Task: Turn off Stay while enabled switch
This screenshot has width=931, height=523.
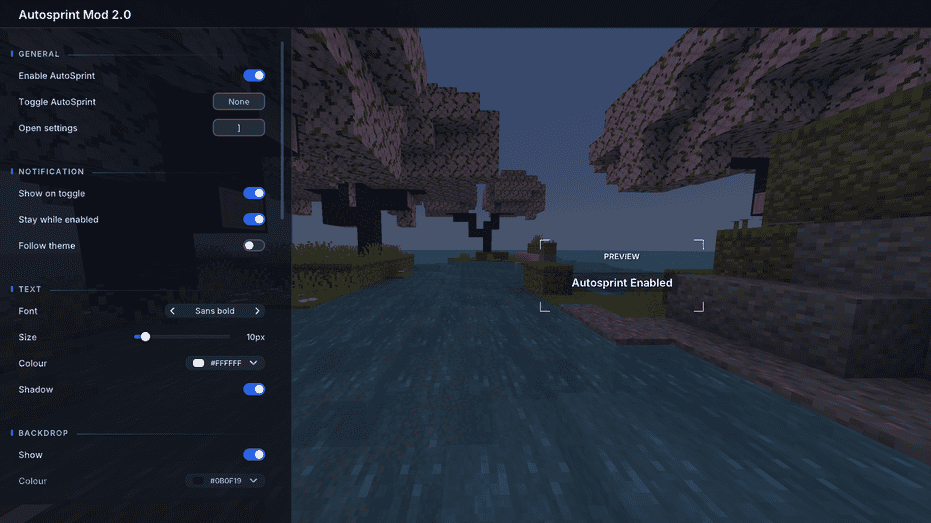Action: (x=254, y=219)
